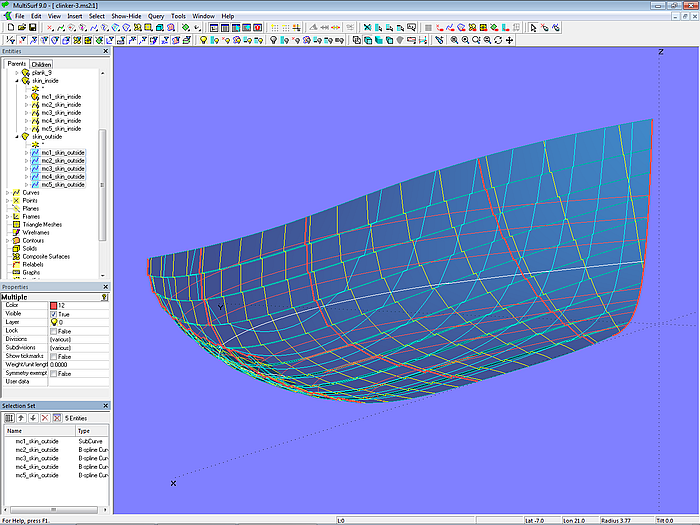Screen dimensions: 700x525
Task: Open the Show-Hide menu
Action: tap(126, 16)
